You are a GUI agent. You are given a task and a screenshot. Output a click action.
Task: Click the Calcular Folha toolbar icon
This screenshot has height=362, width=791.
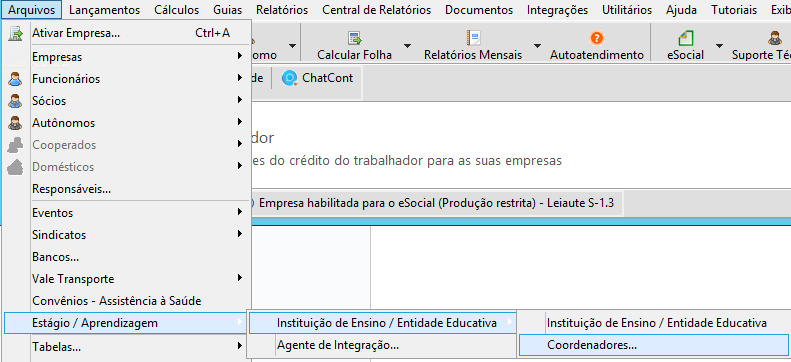[355, 38]
